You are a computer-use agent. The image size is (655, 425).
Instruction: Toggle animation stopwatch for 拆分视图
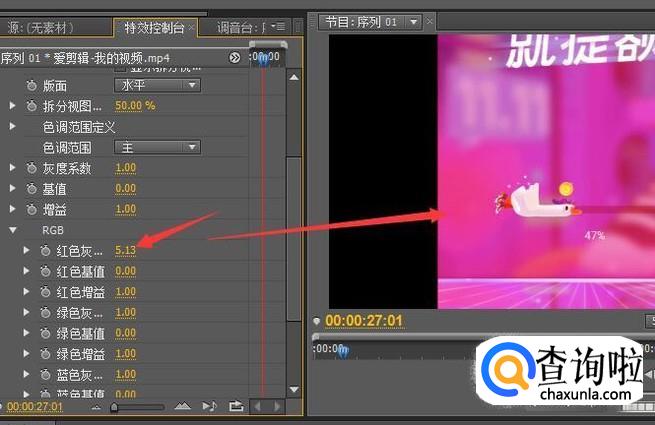tap(32, 106)
